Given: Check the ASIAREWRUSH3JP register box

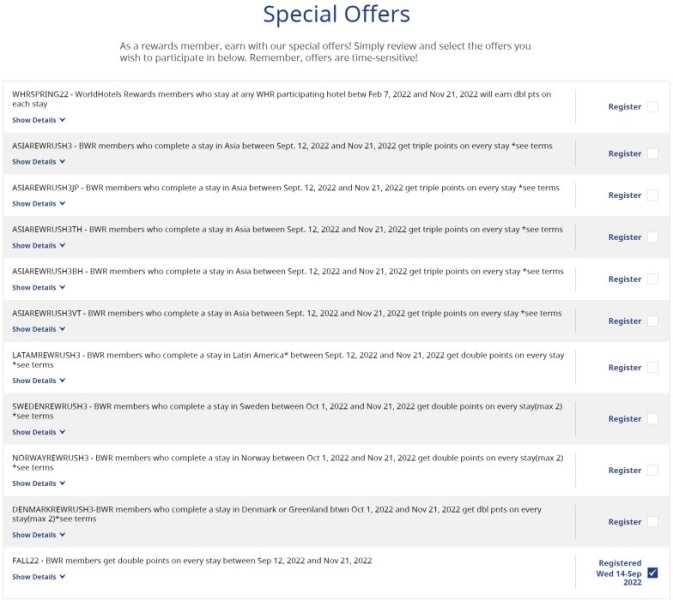Looking at the screenshot, I should tap(652, 196).
